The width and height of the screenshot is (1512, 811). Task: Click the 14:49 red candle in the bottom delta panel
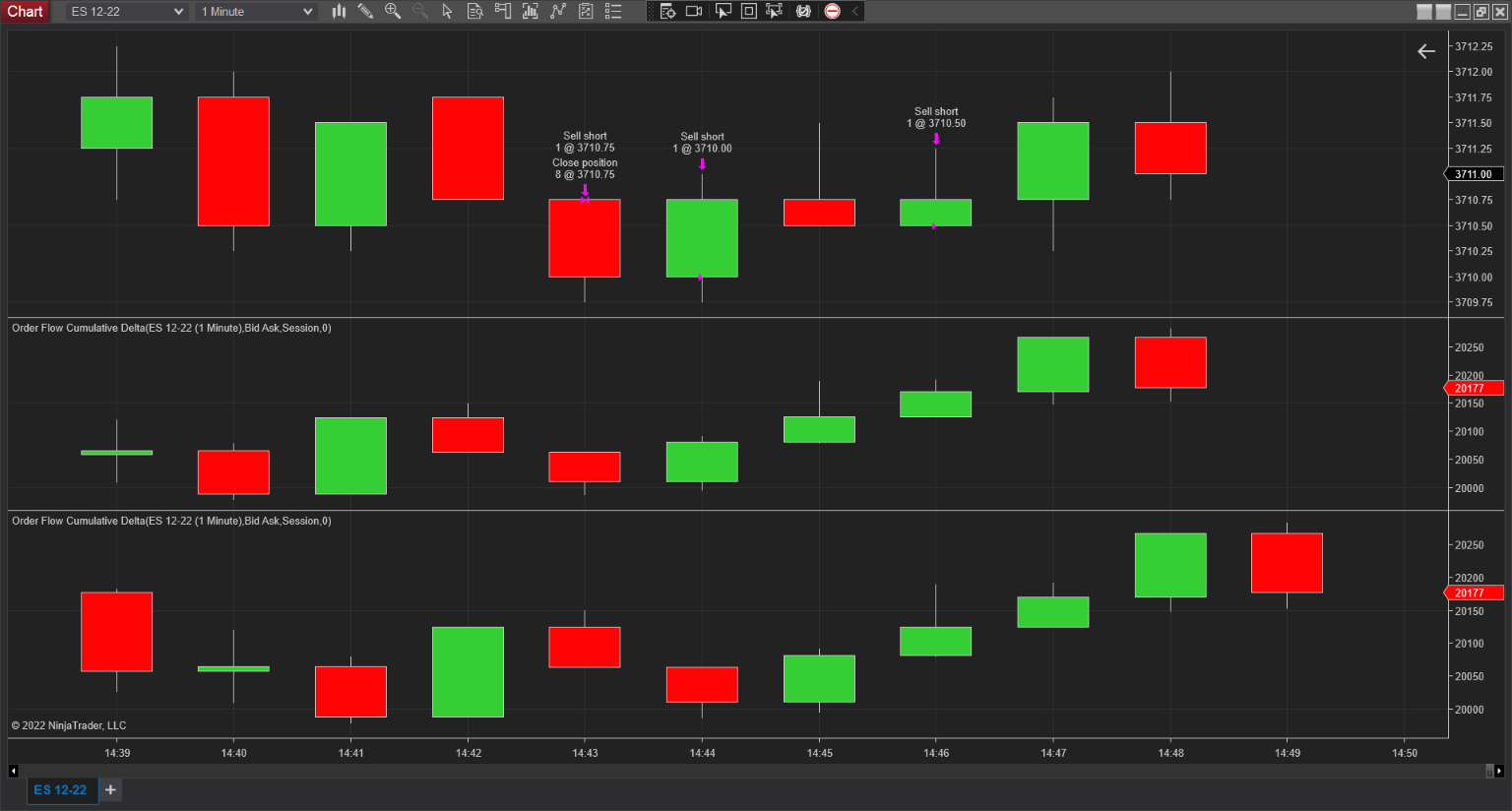click(x=1287, y=563)
